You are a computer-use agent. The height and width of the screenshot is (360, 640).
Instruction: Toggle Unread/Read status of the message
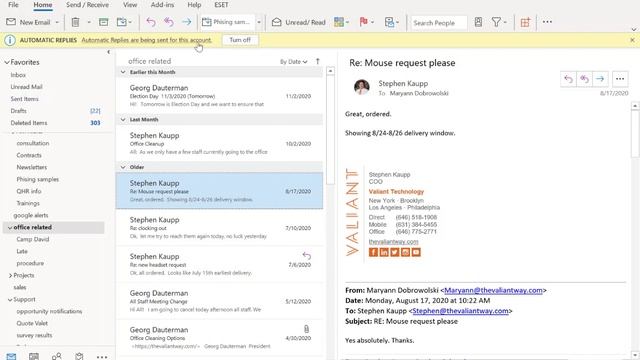click(x=299, y=22)
